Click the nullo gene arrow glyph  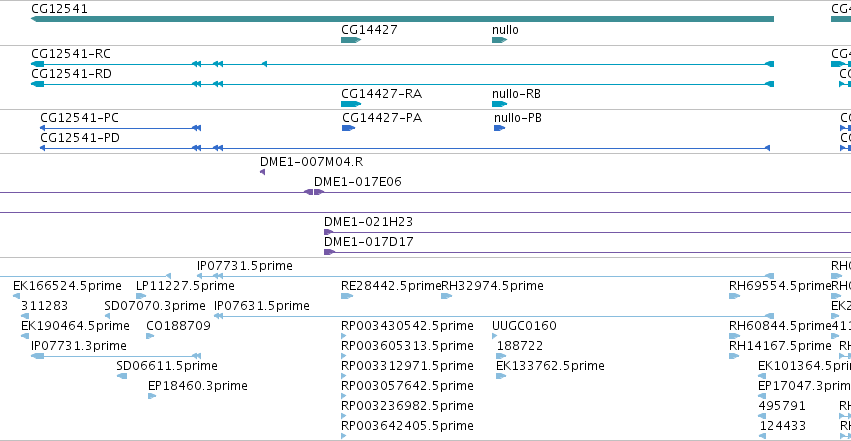coord(499,40)
